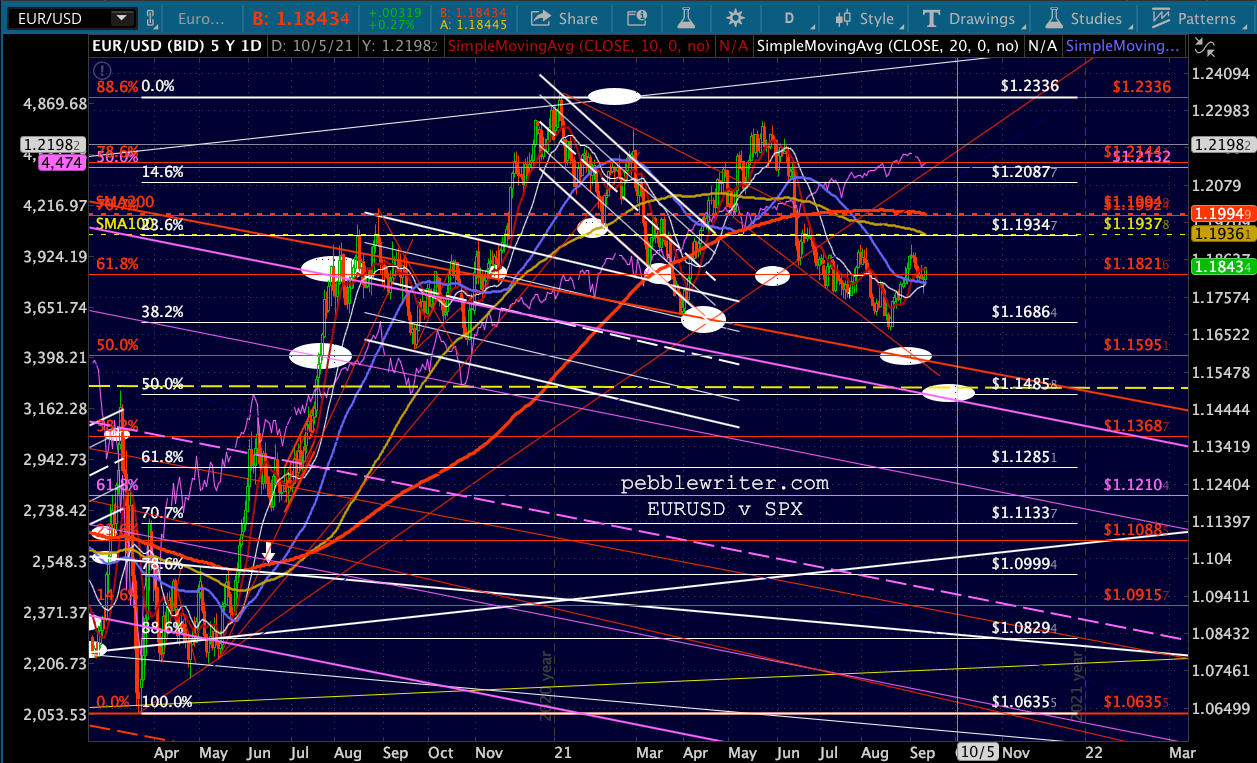Click the circled info icon on chart
Viewport: 1257px width, 763px height.
100,70
